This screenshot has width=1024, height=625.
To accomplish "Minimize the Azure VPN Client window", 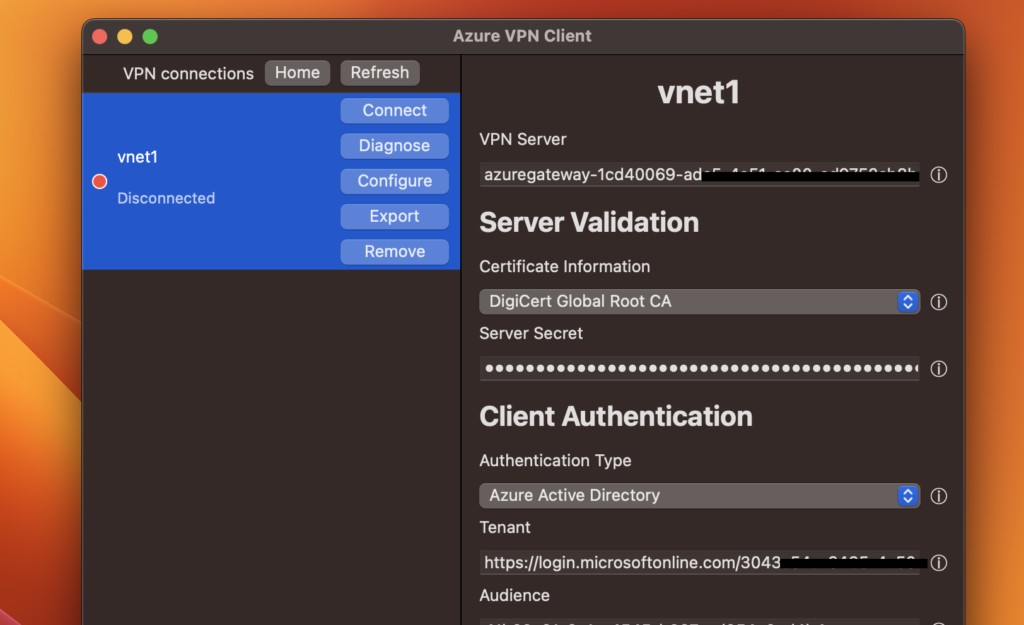I will point(125,37).
